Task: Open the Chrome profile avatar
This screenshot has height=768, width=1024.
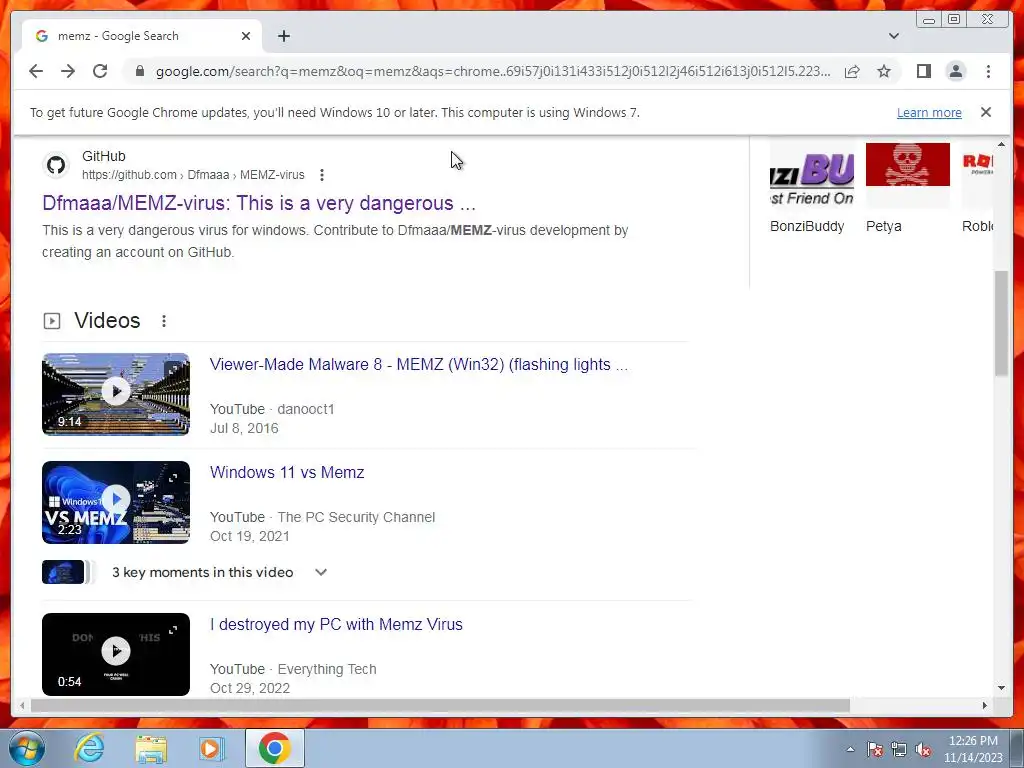Action: tap(955, 71)
